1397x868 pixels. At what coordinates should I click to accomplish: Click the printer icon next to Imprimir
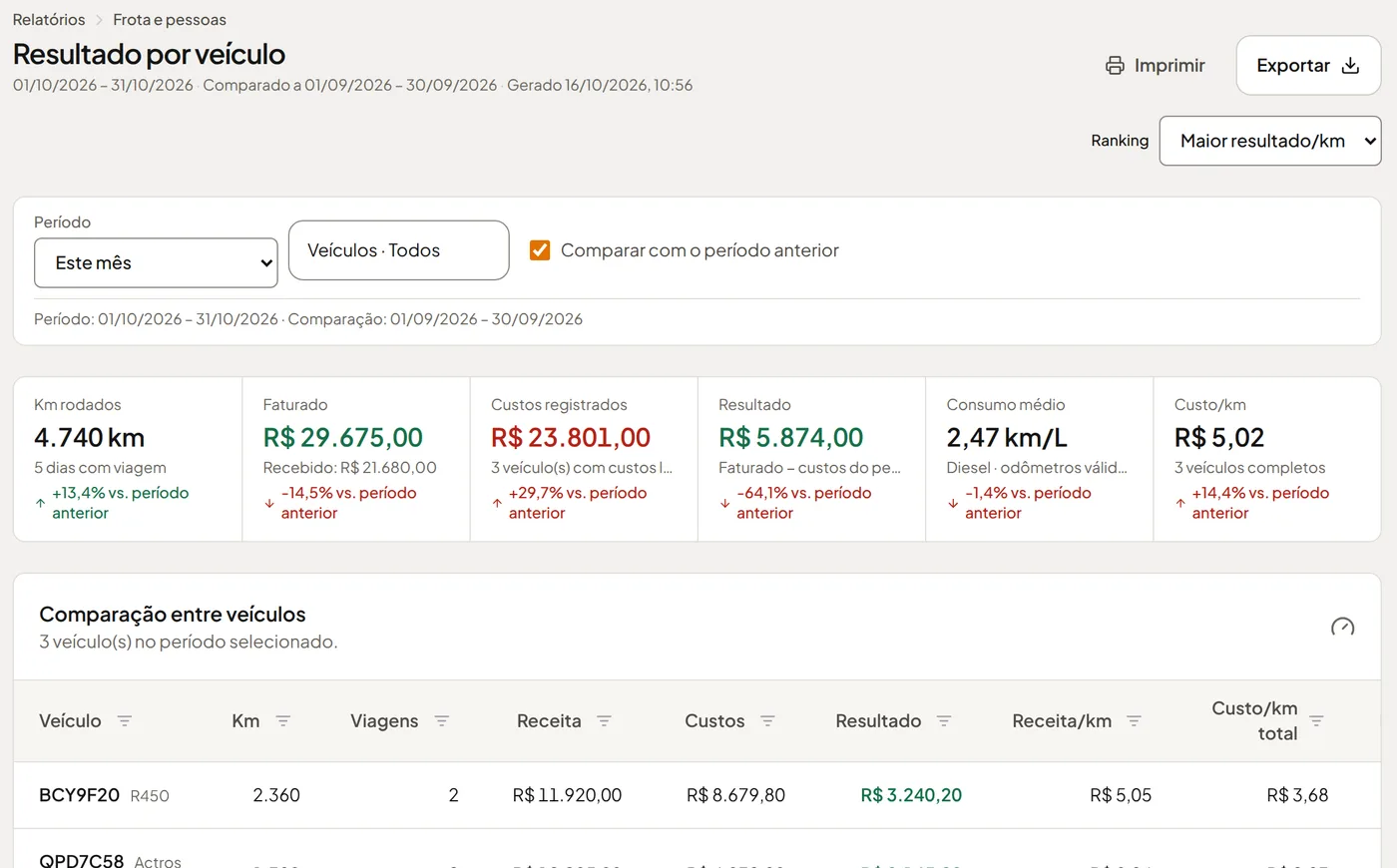point(1115,66)
